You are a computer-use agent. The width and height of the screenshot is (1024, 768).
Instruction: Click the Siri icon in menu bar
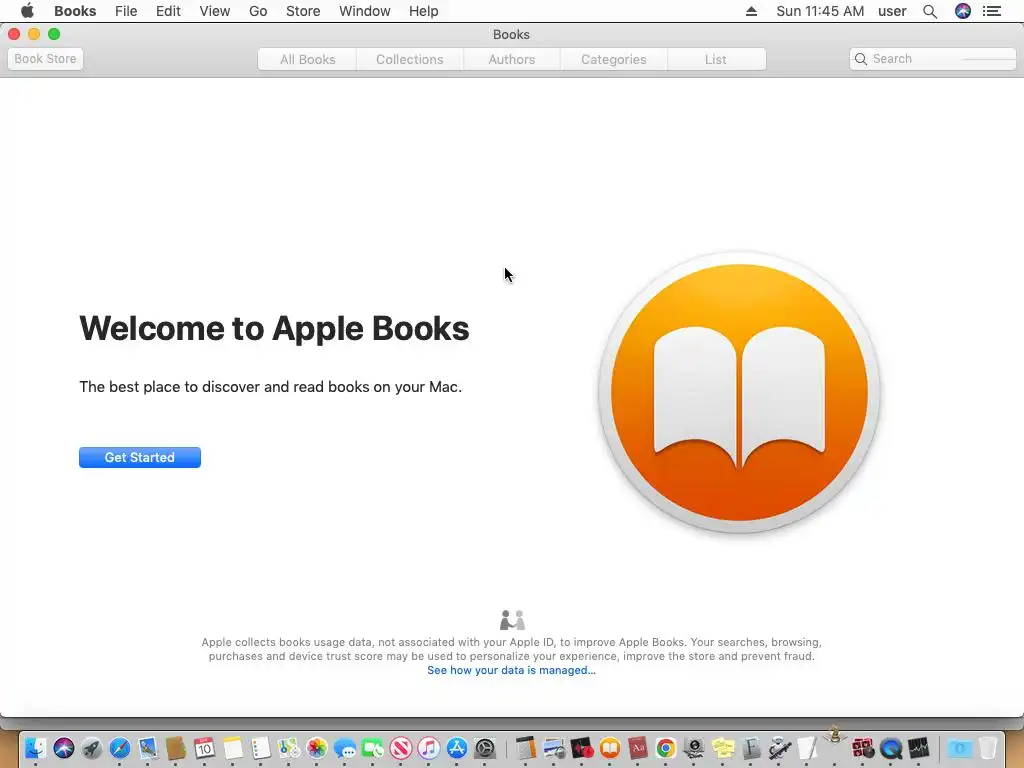963,11
